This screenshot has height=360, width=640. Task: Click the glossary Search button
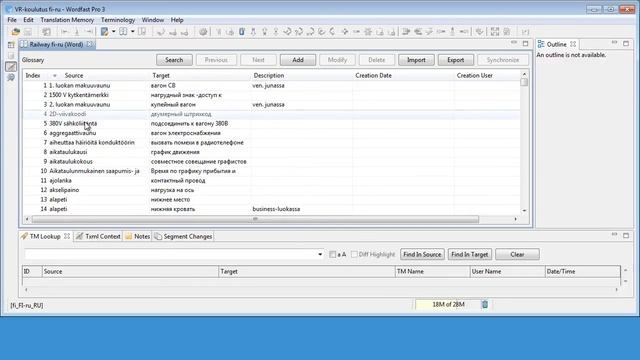pyautogui.click(x=174, y=60)
